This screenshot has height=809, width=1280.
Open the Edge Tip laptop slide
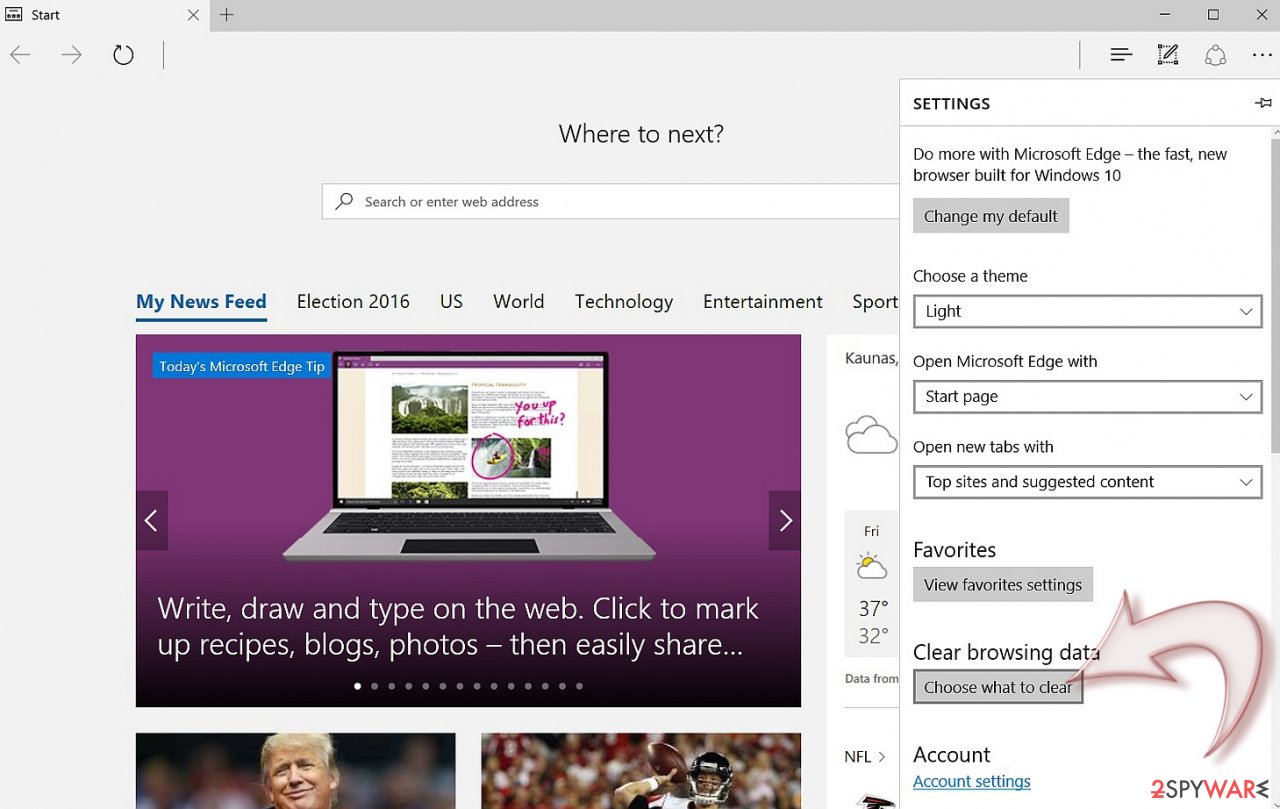[468, 520]
